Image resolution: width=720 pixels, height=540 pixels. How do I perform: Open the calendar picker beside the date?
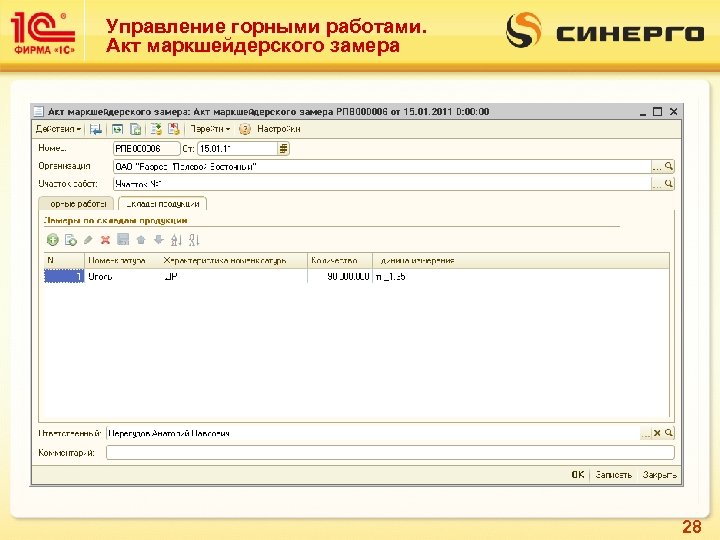284,149
